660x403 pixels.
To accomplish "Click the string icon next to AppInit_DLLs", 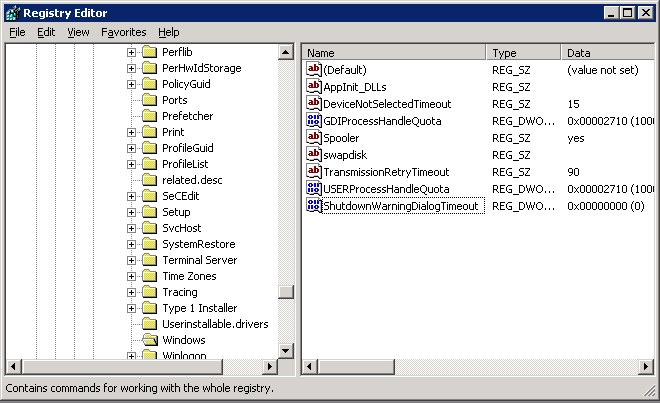I will click(x=314, y=87).
